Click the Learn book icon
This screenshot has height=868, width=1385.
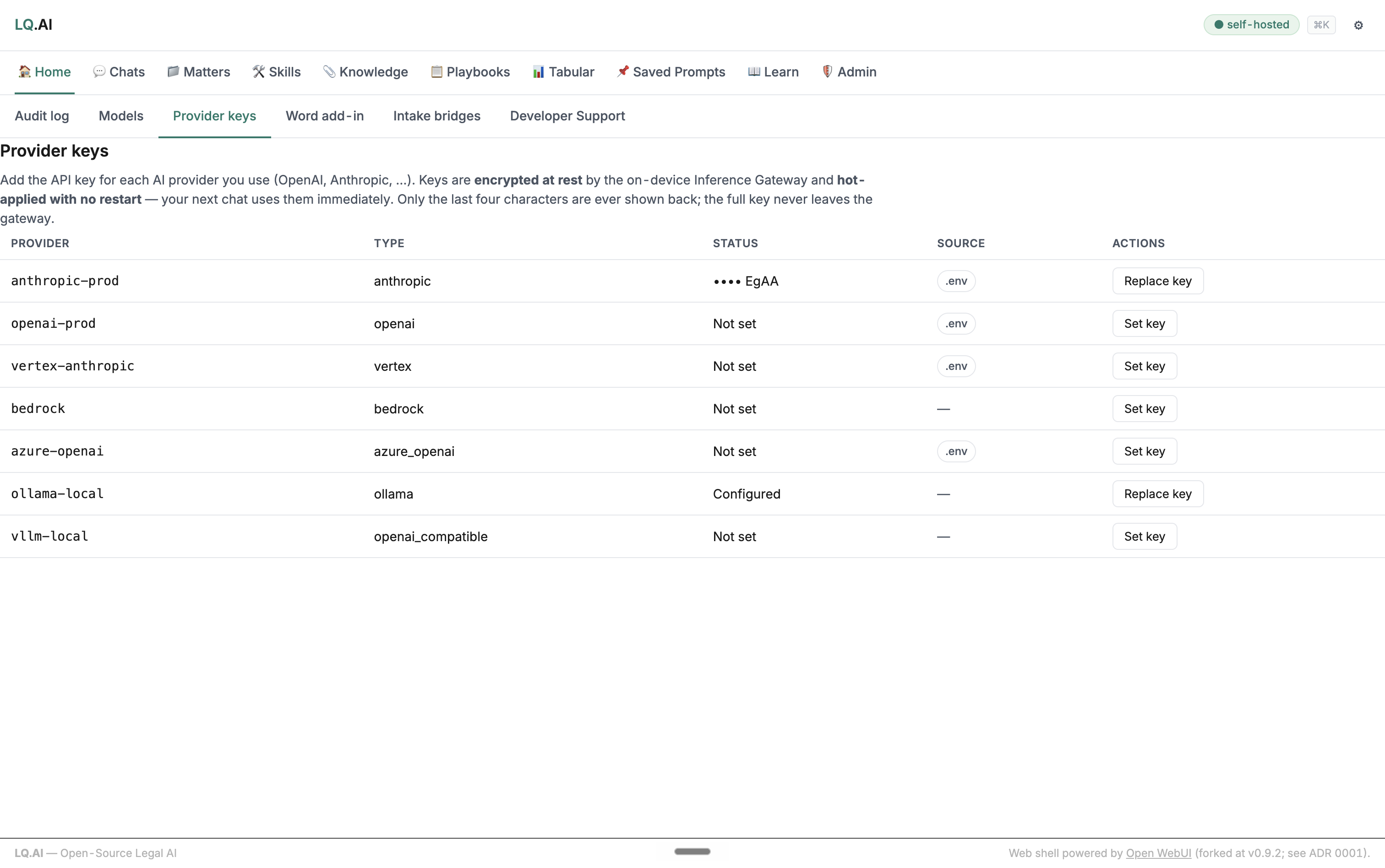[754, 71]
